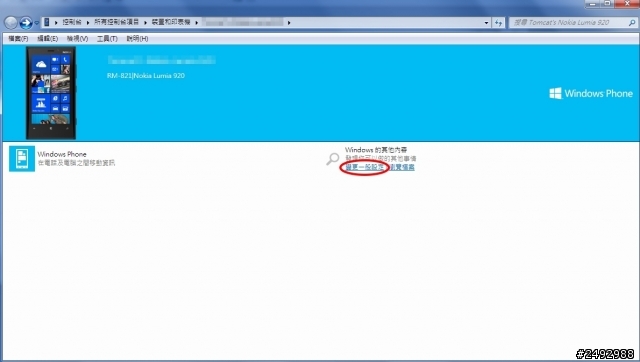Image resolution: width=640 pixels, height=362 pixels.
Task: Click the blue forward navigation arrow
Action: click(26, 23)
